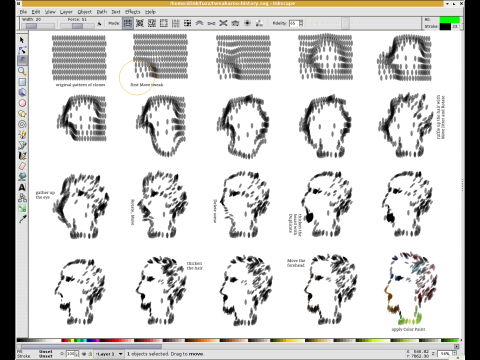Image resolution: width=480 pixels, height=360 pixels.
Task: Toggle the pressure sensitivity icon beside Force
Action: (99, 24)
